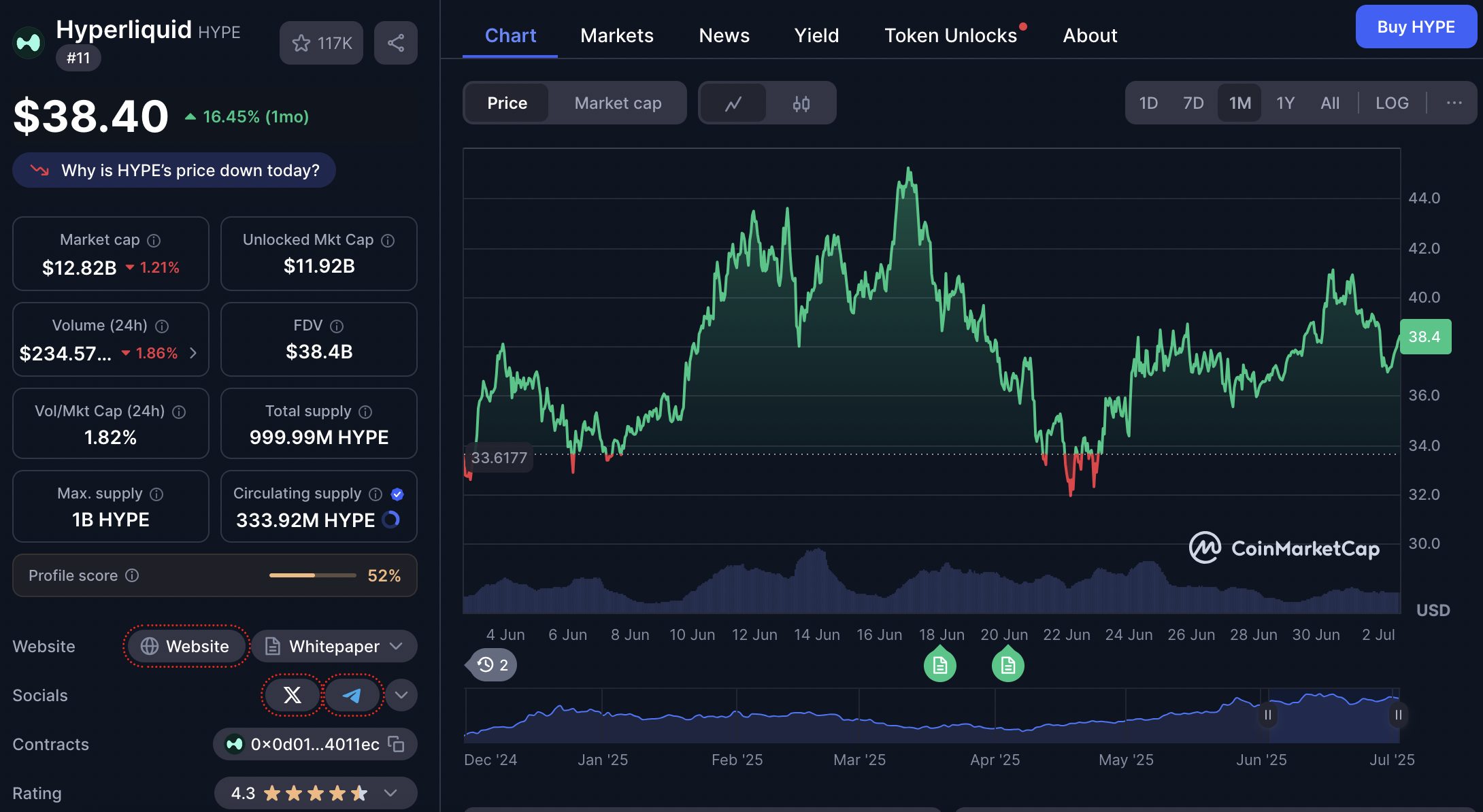Viewport: 1483px width, 812px height.
Task: Click the news marker below 18 Jun
Action: [x=940, y=665]
